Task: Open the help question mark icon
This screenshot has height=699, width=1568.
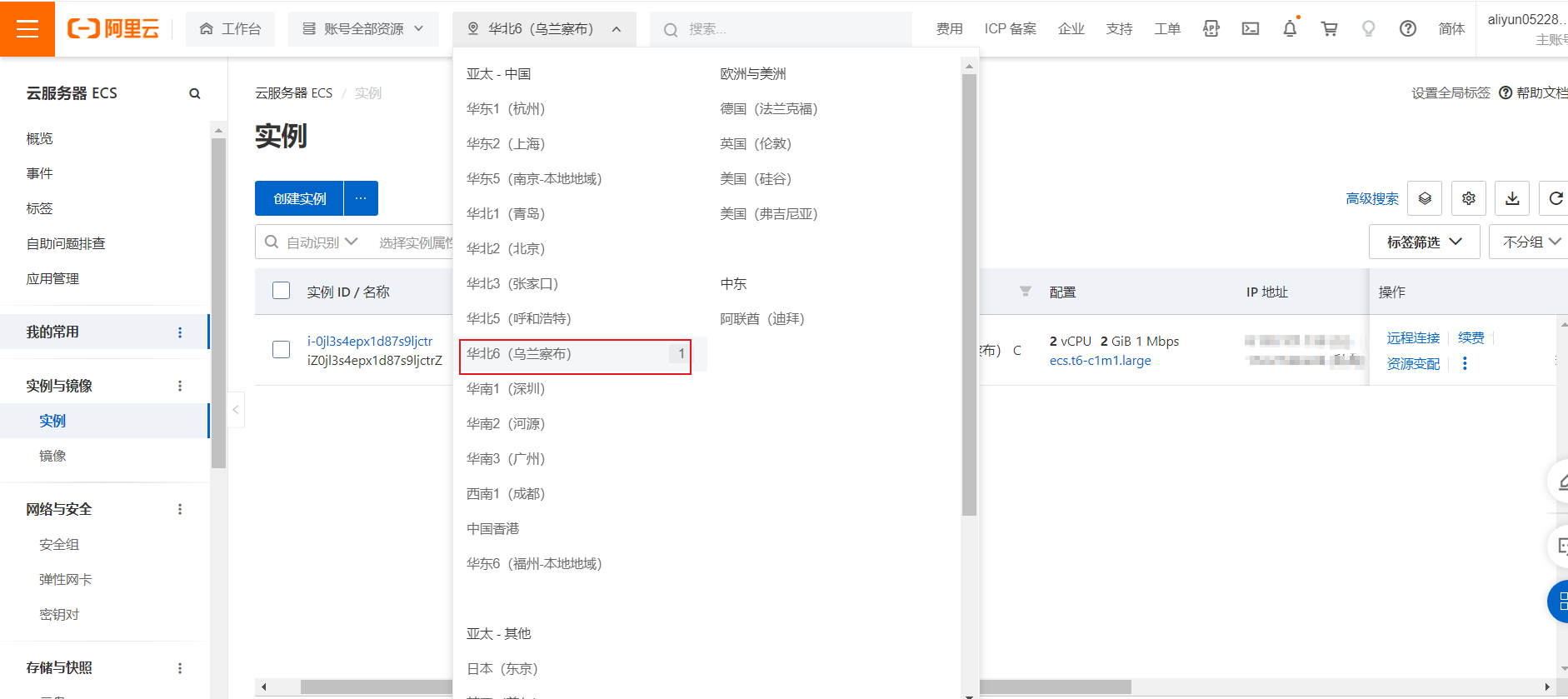Action: pyautogui.click(x=1408, y=29)
